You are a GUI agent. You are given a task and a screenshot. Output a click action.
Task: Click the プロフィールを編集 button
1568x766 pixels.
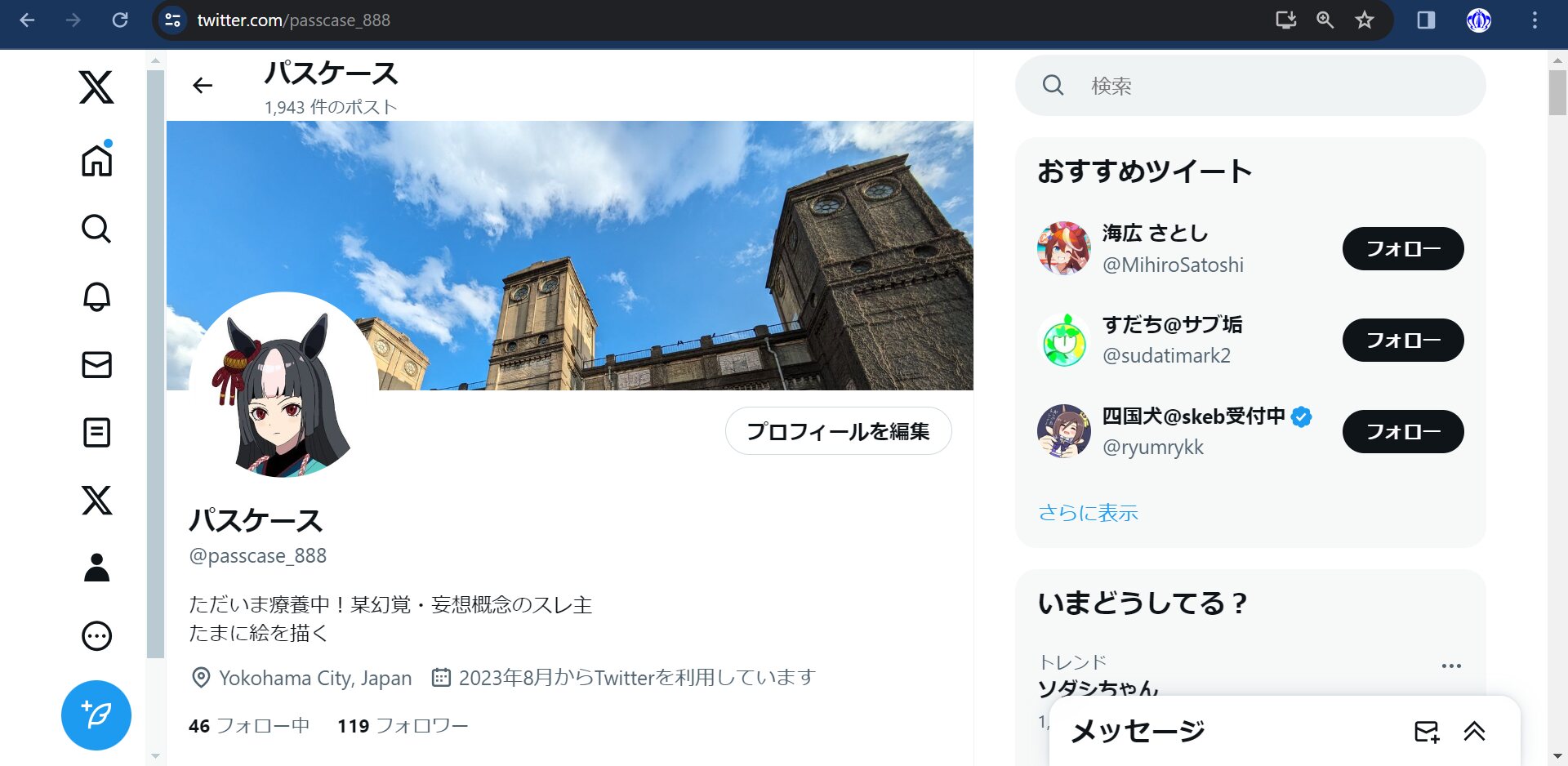[x=838, y=431]
